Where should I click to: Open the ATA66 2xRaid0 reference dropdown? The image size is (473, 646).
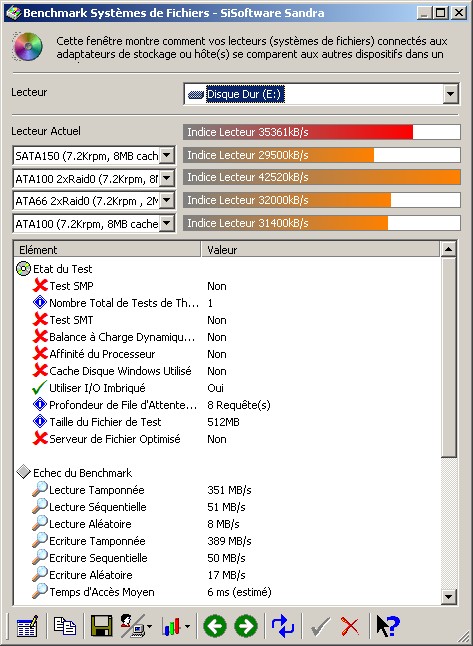tap(167, 201)
